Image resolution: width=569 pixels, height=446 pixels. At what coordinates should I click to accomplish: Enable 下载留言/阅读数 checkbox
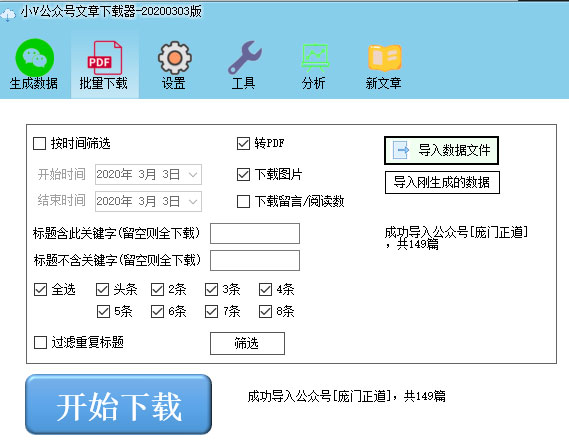click(x=243, y=201)
